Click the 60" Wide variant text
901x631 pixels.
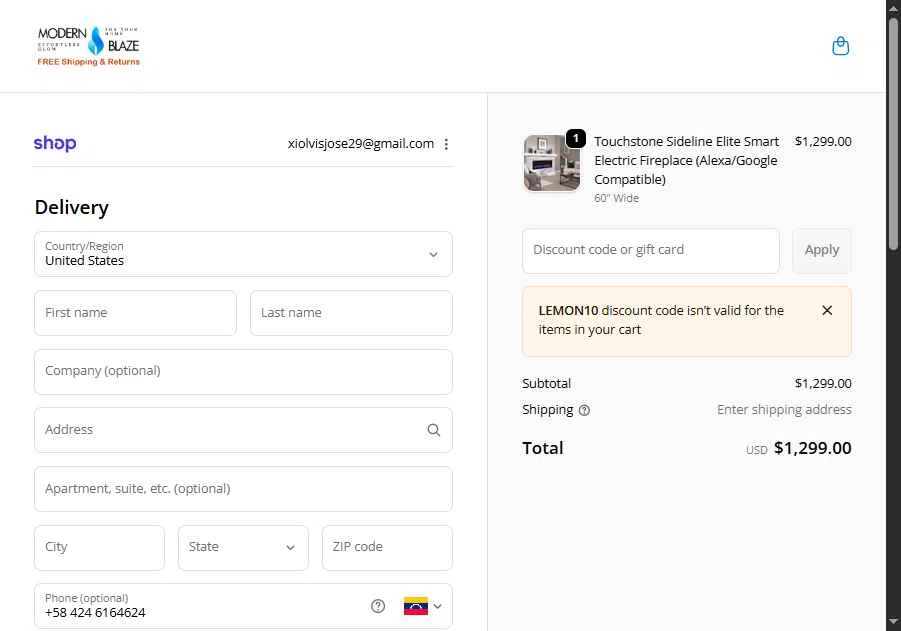(617, 198)
